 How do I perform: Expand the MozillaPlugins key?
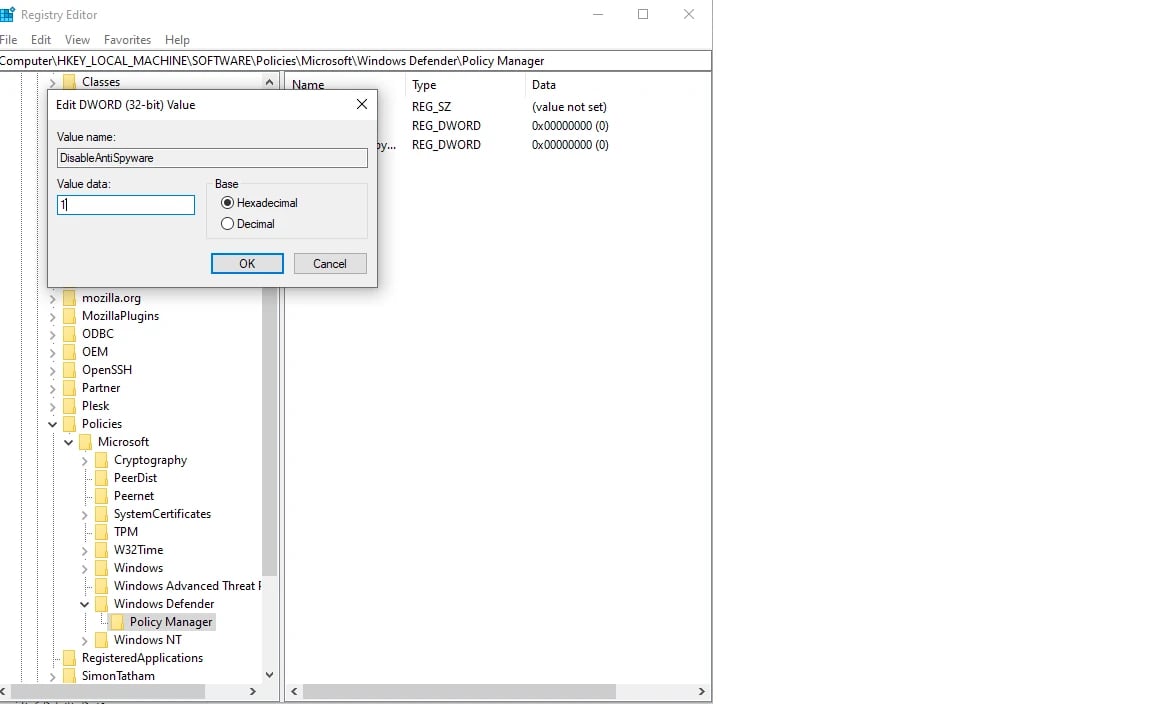(x=52, y=317)
